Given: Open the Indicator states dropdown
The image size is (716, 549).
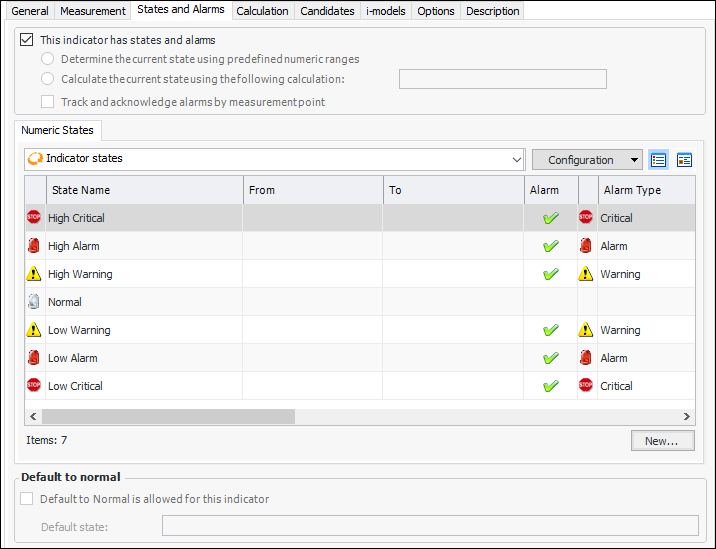Looking at the screenshot, I should pos(516,159).
